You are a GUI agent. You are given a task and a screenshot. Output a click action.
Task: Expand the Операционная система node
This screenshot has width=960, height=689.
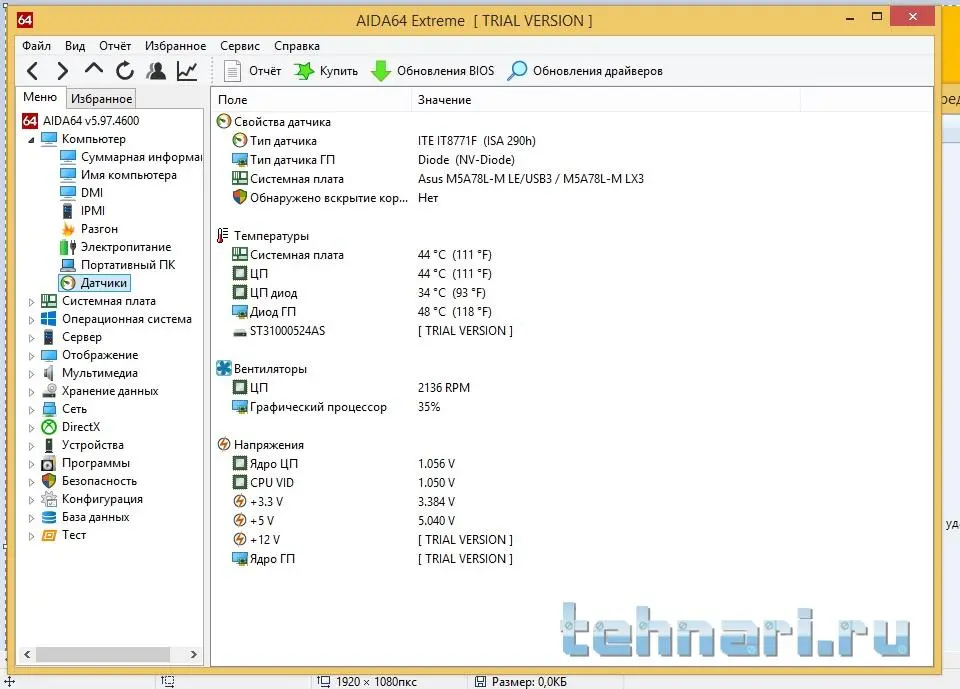point(31,320)
